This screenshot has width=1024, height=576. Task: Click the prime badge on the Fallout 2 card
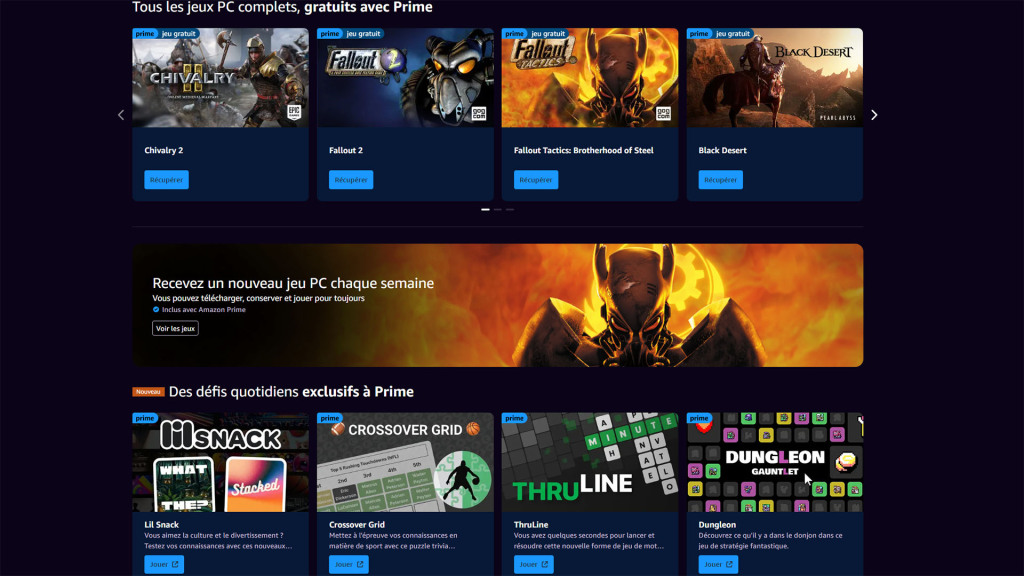330,33
